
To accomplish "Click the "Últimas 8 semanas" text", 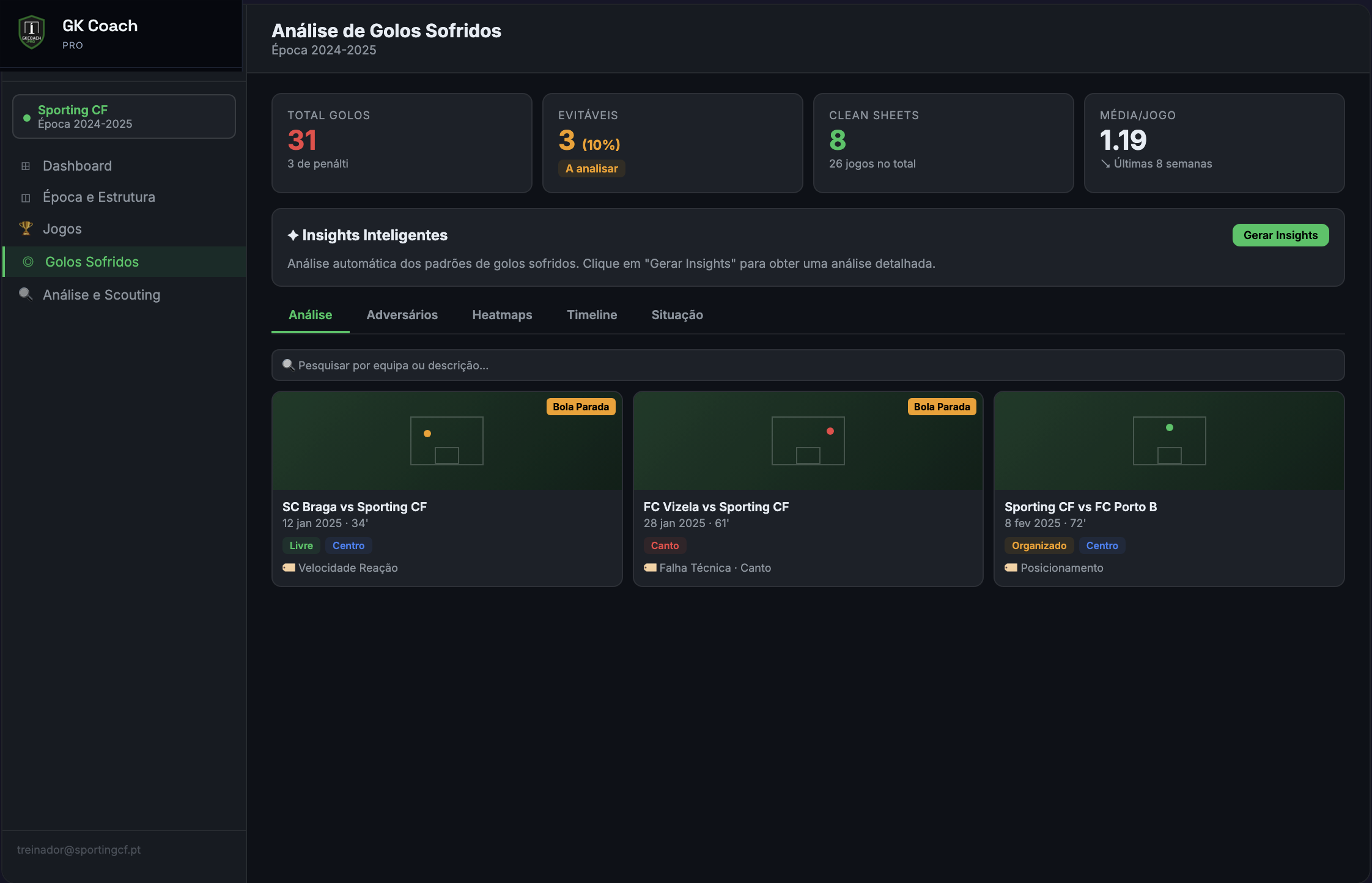I will click(x=1163, y=164).
